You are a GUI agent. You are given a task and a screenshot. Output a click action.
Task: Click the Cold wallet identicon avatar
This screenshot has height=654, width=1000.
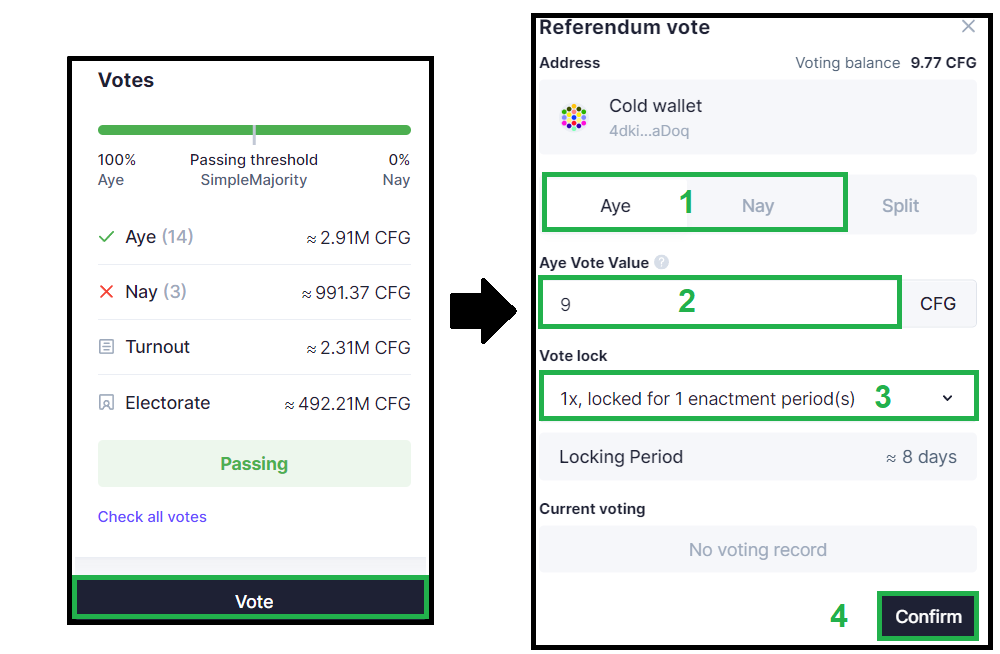click(574, 117)
